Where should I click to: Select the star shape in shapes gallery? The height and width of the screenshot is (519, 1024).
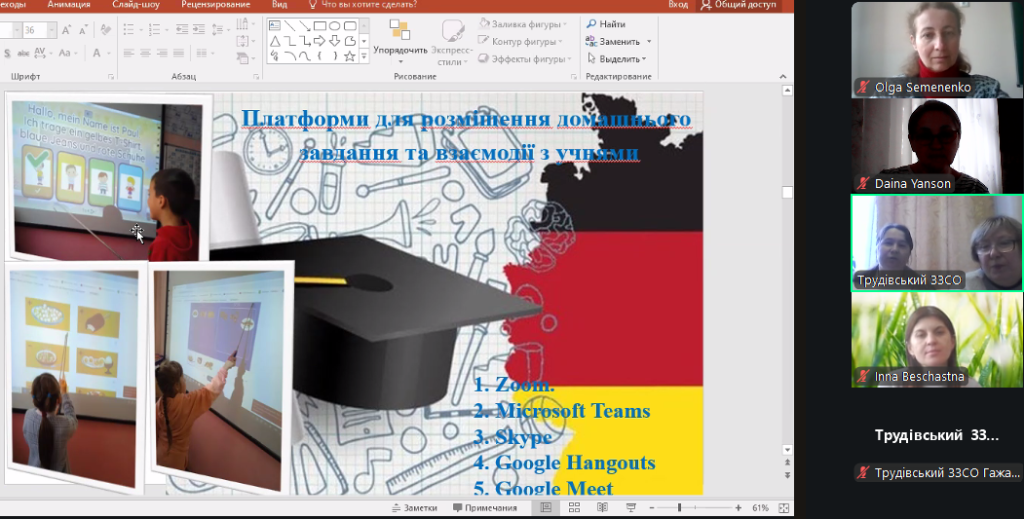tap(350, 56)
